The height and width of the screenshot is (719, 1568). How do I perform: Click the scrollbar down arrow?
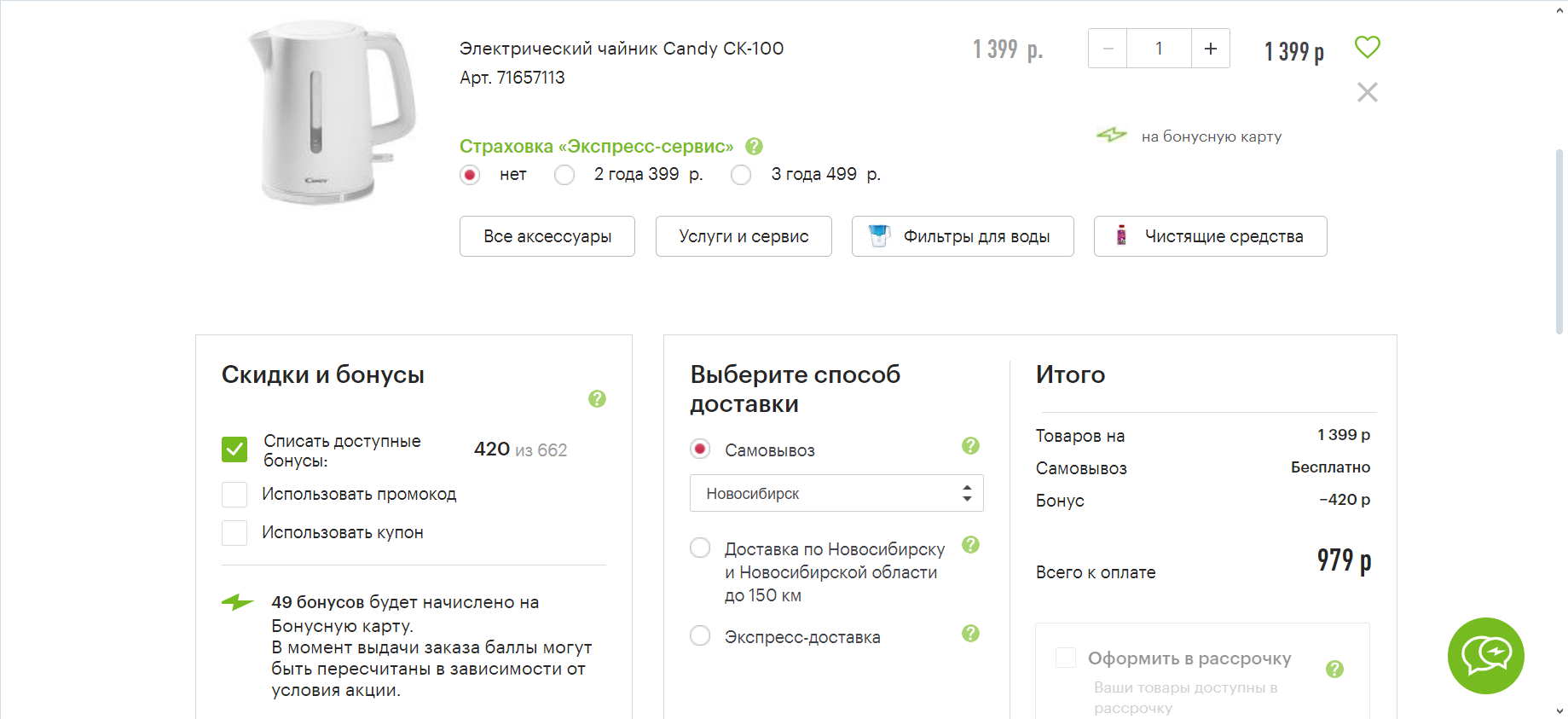click(1559, 710)
